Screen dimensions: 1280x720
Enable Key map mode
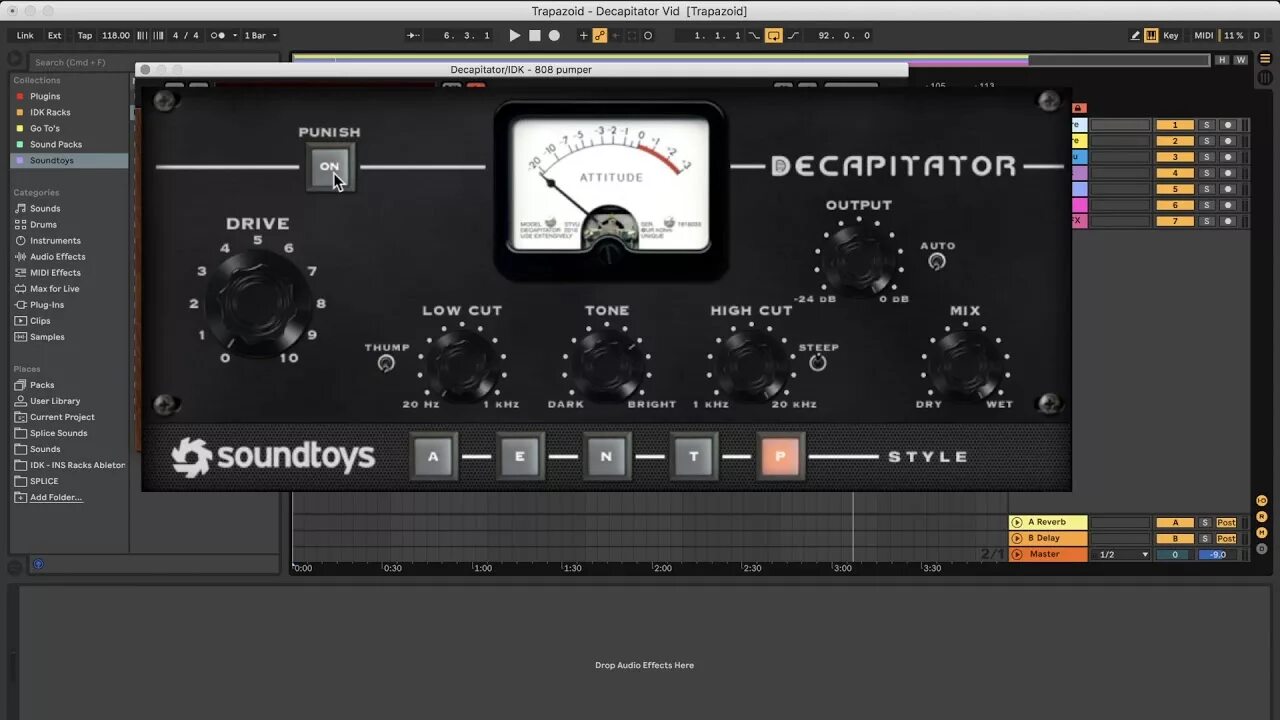click(x=1171, y=35)
